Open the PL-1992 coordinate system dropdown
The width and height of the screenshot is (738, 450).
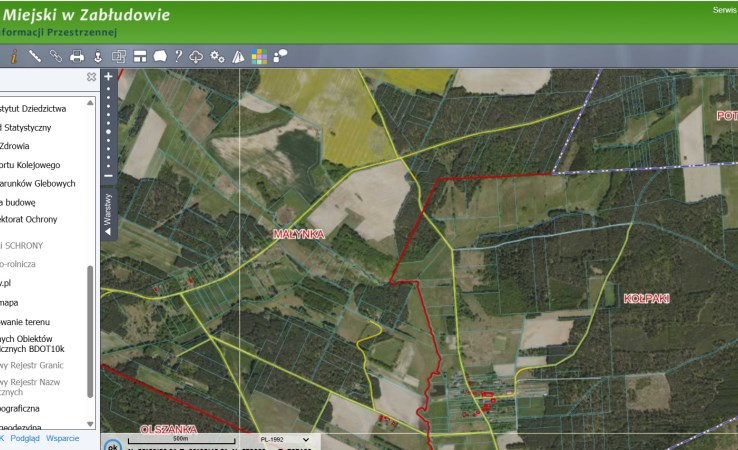tap(284, 439)
